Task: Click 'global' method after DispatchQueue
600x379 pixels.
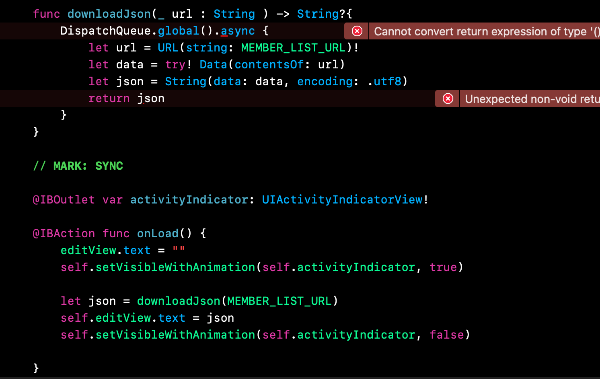Action: coord(178,31)
